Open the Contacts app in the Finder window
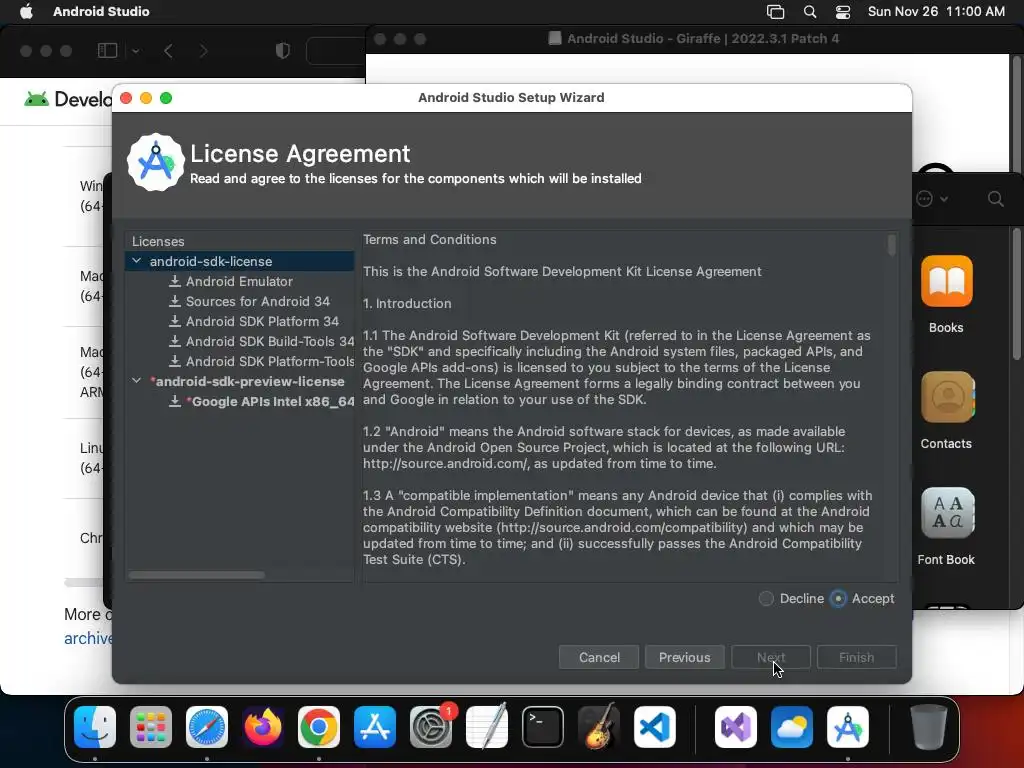 click(947, 397)
